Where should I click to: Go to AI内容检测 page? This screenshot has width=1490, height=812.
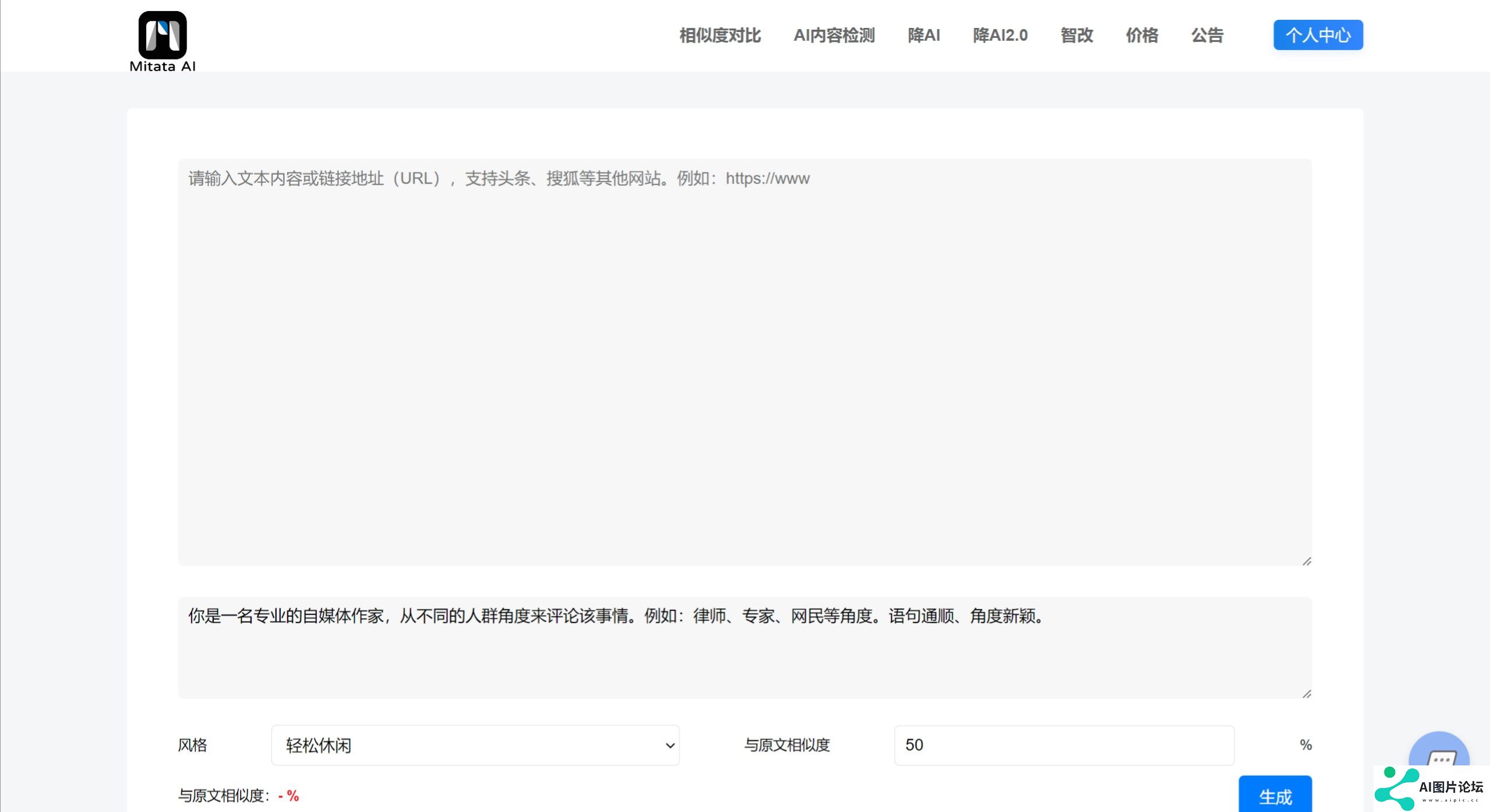pyautogui.click(x=834, y=36)
